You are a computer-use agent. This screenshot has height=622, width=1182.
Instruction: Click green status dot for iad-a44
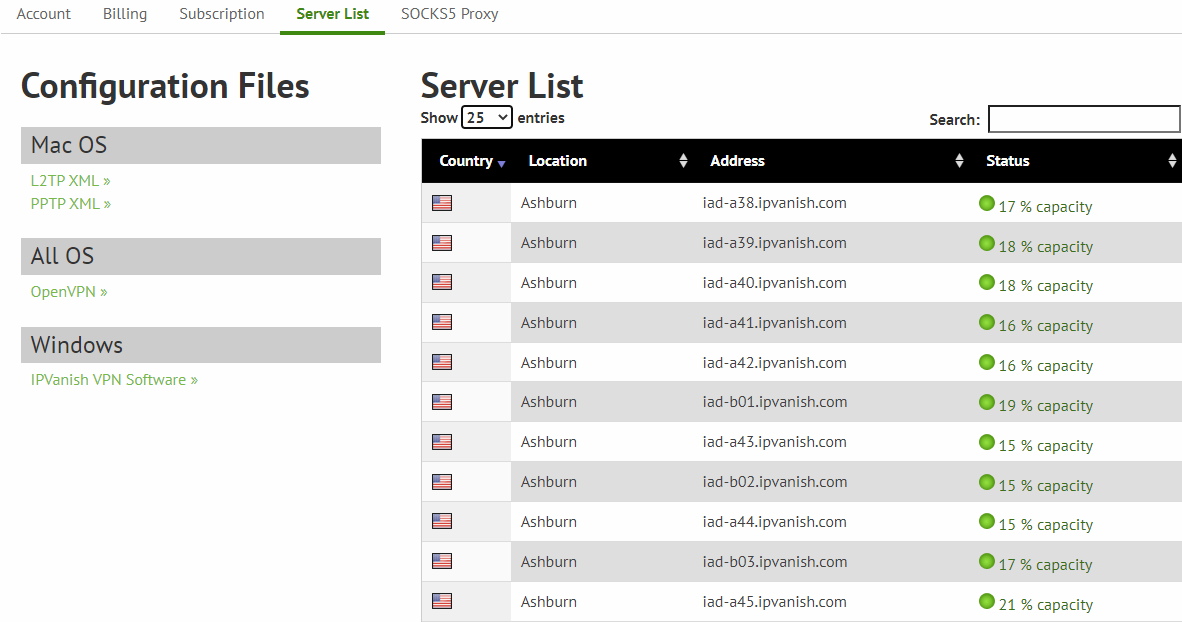987,521
